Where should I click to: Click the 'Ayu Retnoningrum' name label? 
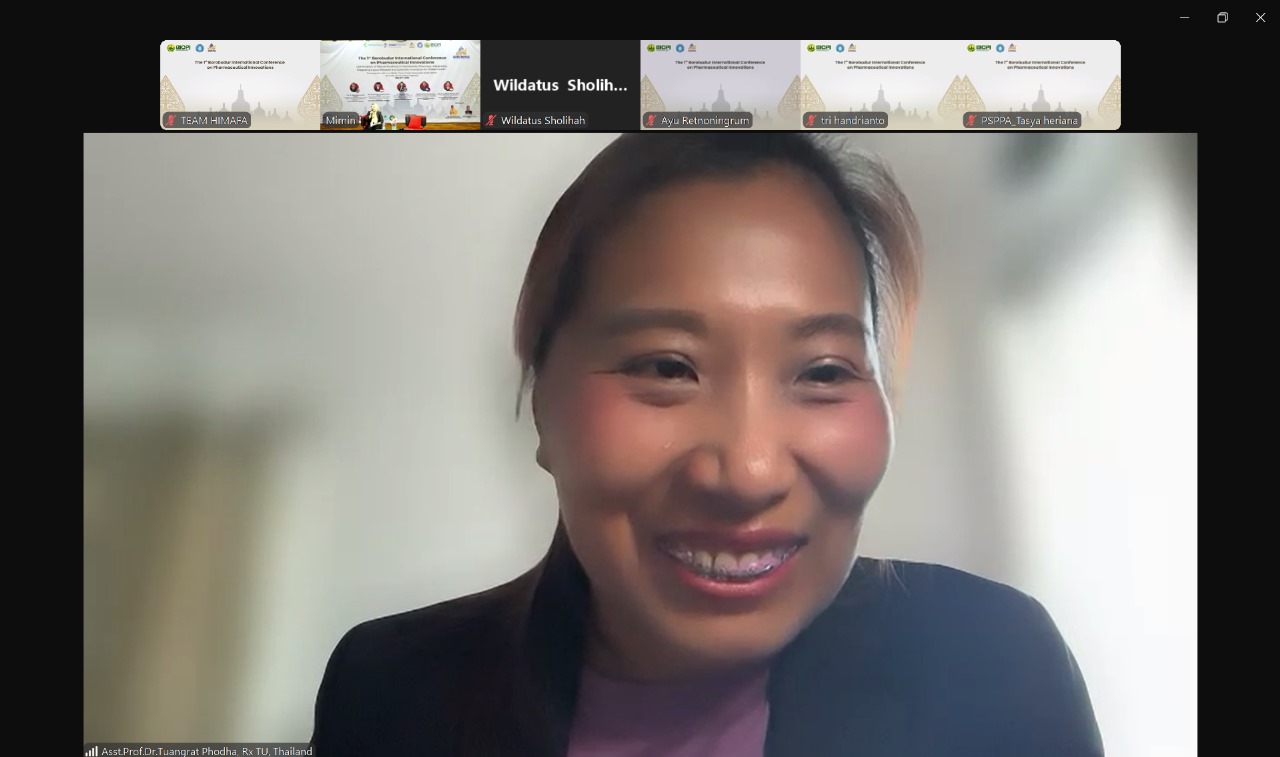(705, 120)
